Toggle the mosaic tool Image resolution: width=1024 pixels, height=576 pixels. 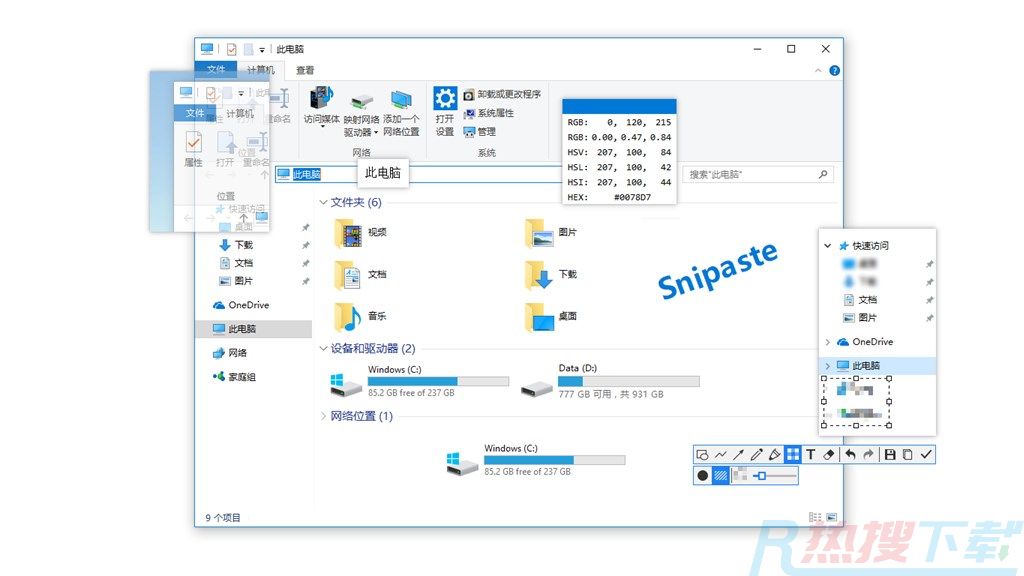coord(793,455)
